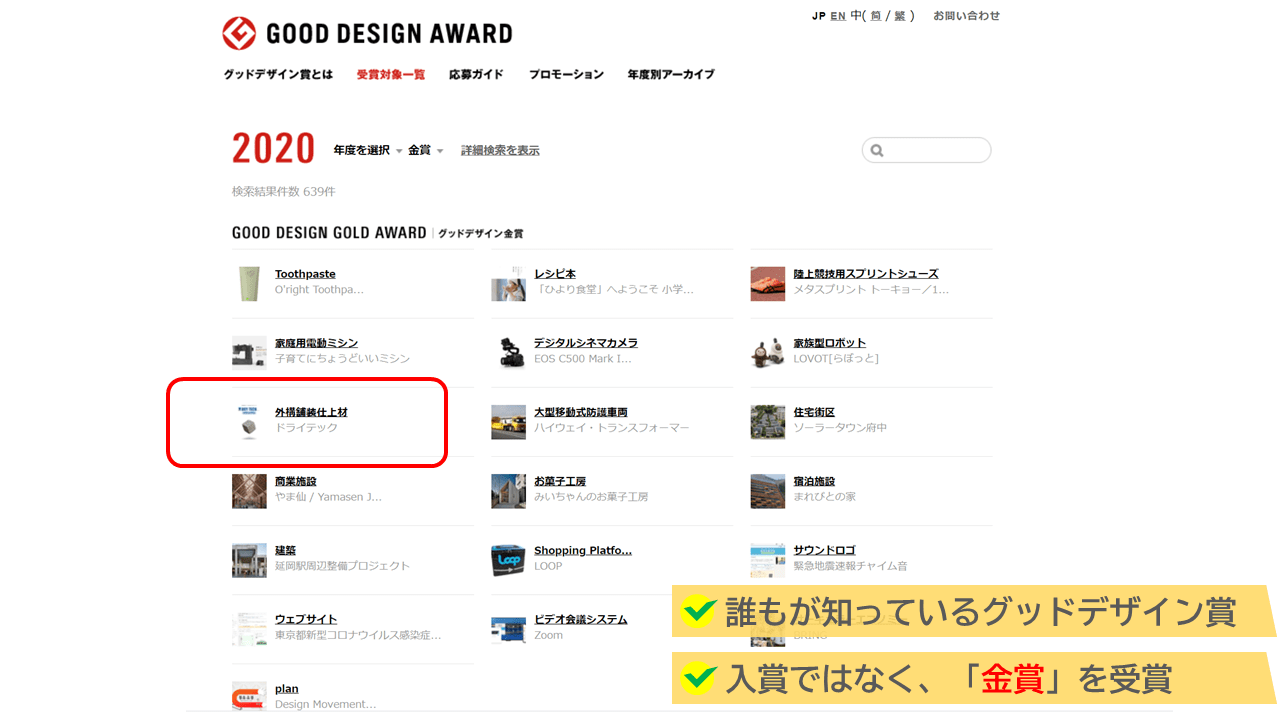Select 受賞対象一覧 menu item
The height and width of the screenshot is (720, 1280).
coord(390,74)
